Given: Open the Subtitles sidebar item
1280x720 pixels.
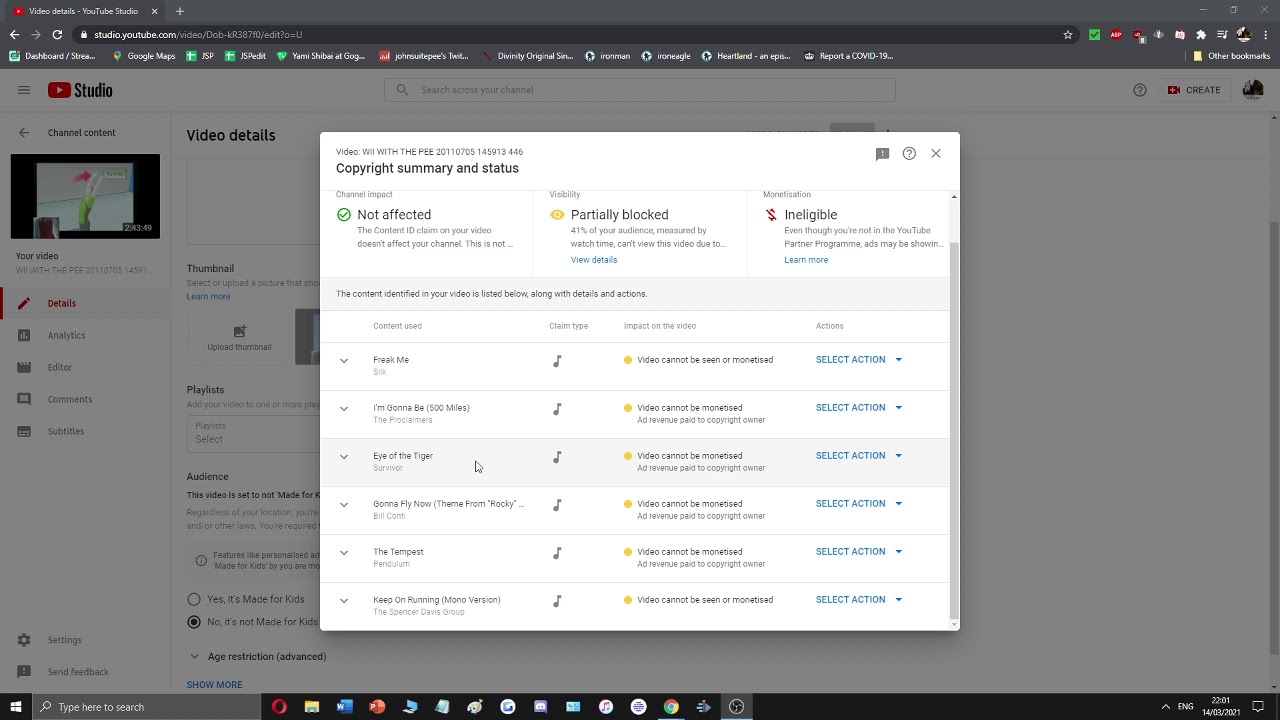Looking at the screenshot, I should pyautogui.click(x=85, y=431).
